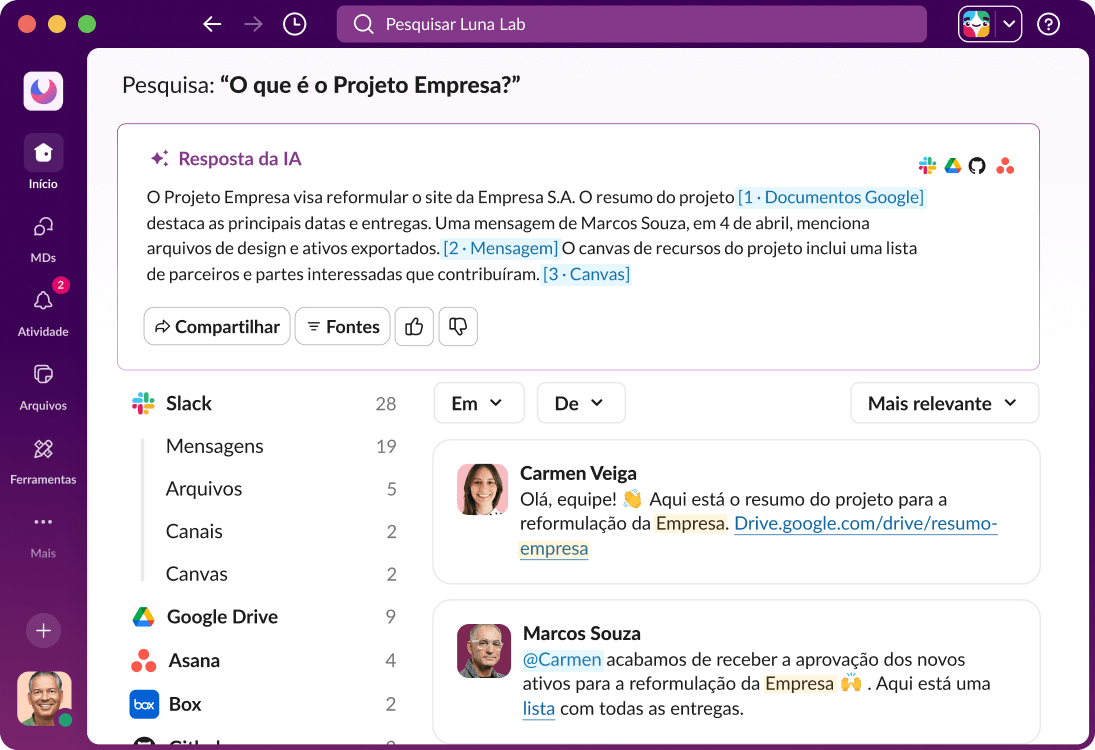Screen dimensions: 1095x750
Task: Click the Compartilhar button
Action: point(216,326)
